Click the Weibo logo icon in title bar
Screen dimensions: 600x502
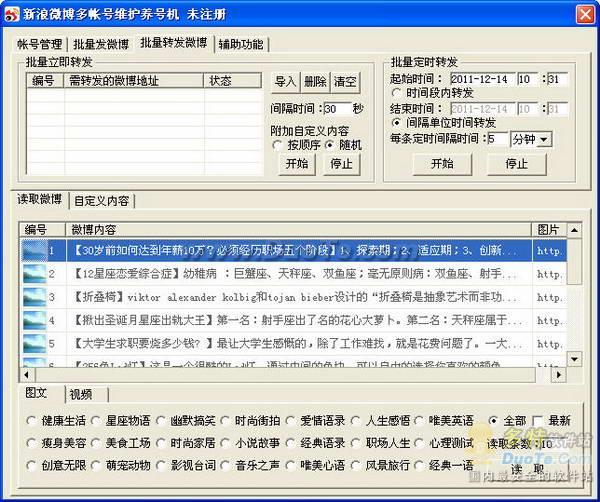click(x=12, y=14)
